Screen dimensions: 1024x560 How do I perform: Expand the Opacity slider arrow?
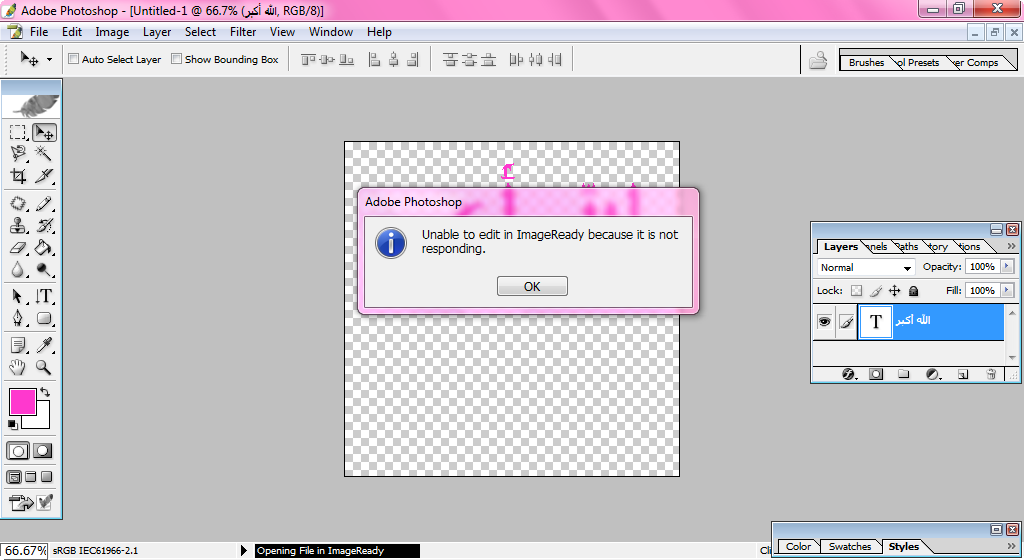coord(1006,267)
